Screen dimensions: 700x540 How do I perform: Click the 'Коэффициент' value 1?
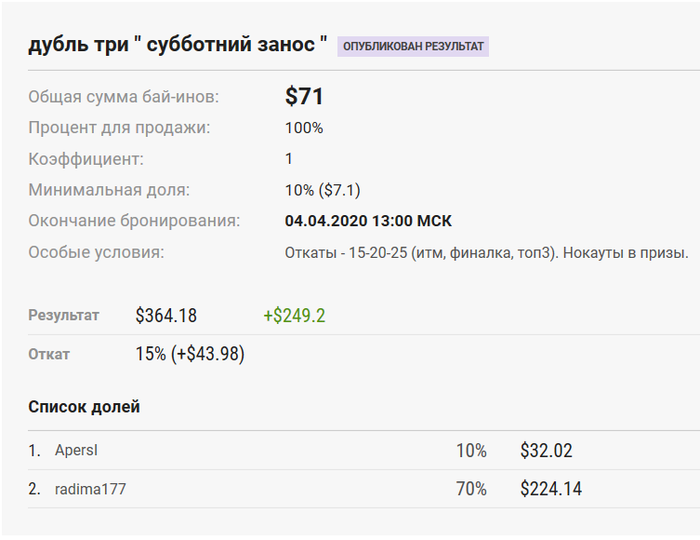(x=289, y=159)
